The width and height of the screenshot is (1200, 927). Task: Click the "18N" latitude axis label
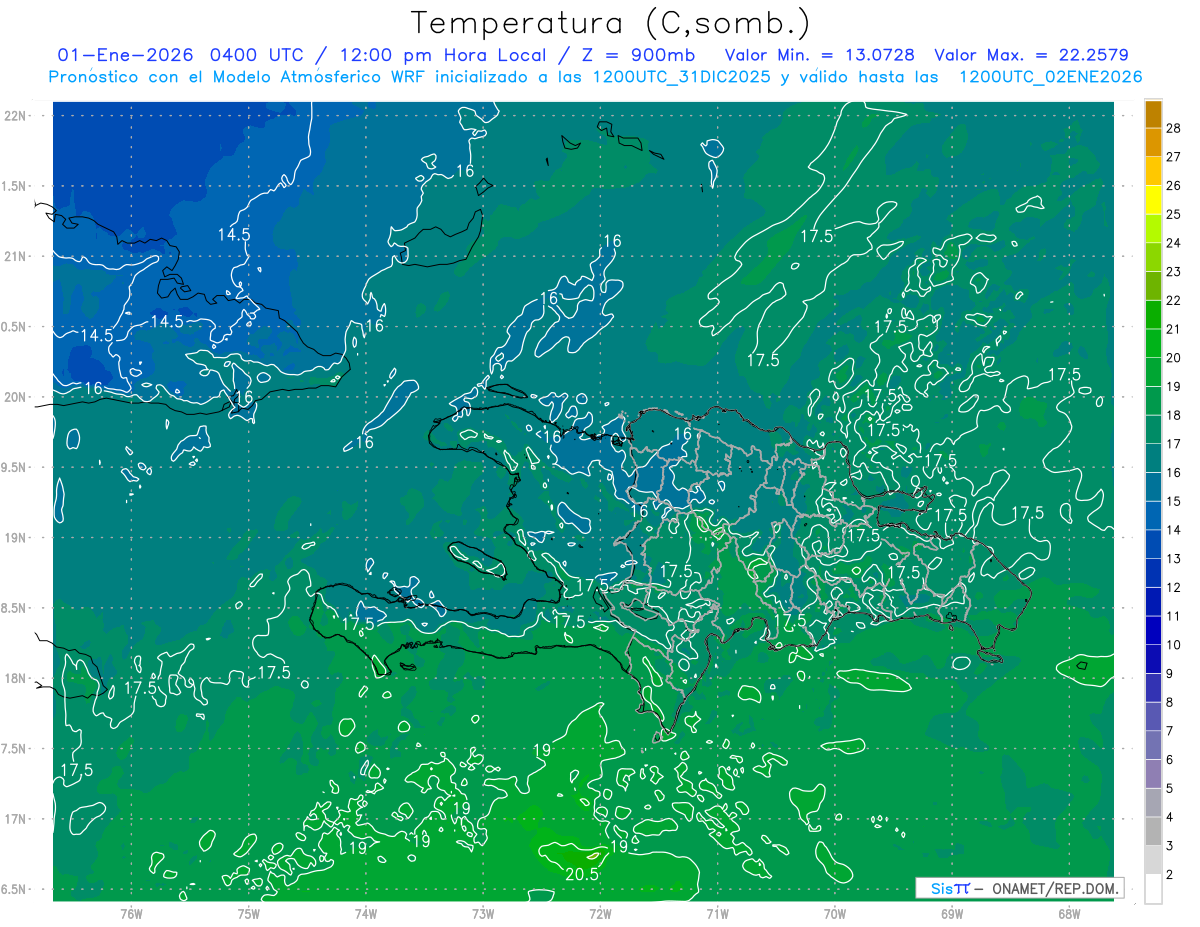[x=15, y=678]
